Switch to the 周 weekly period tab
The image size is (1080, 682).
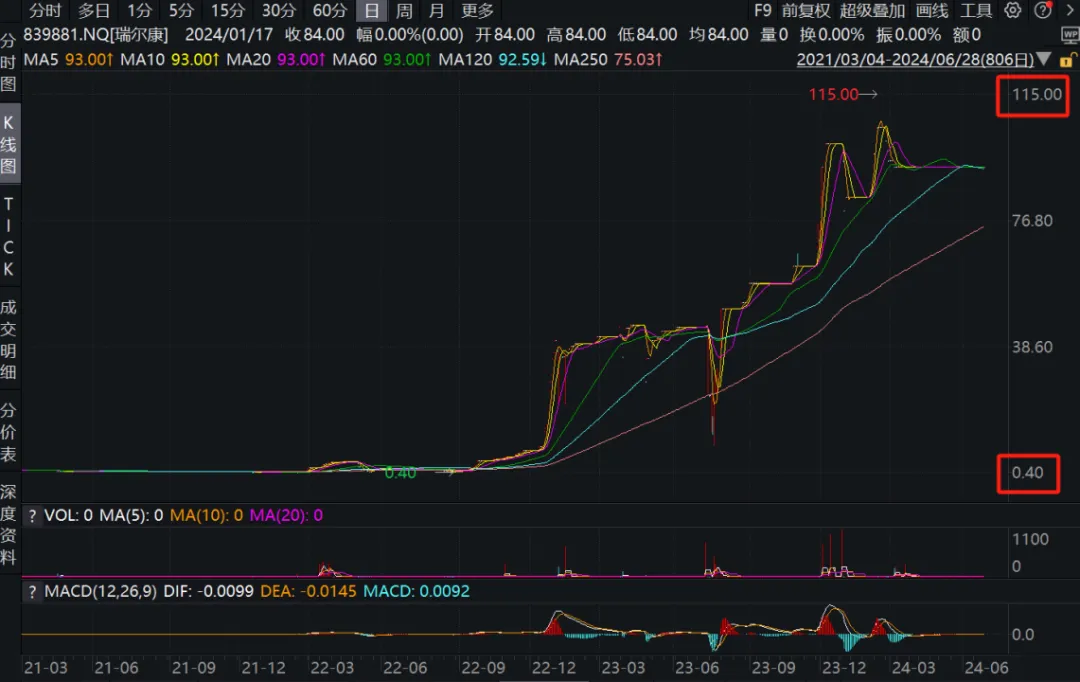404,11
